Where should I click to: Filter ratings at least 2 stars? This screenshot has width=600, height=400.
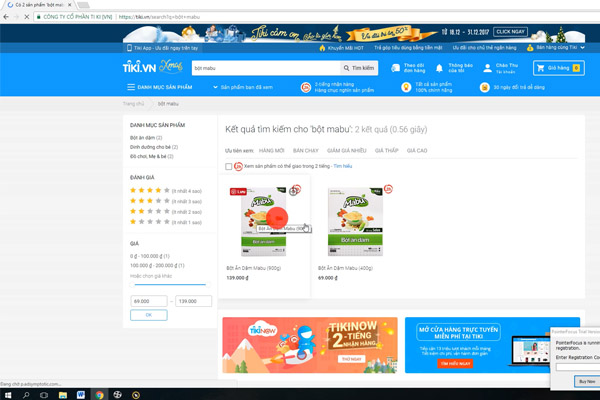coord(166,211)
